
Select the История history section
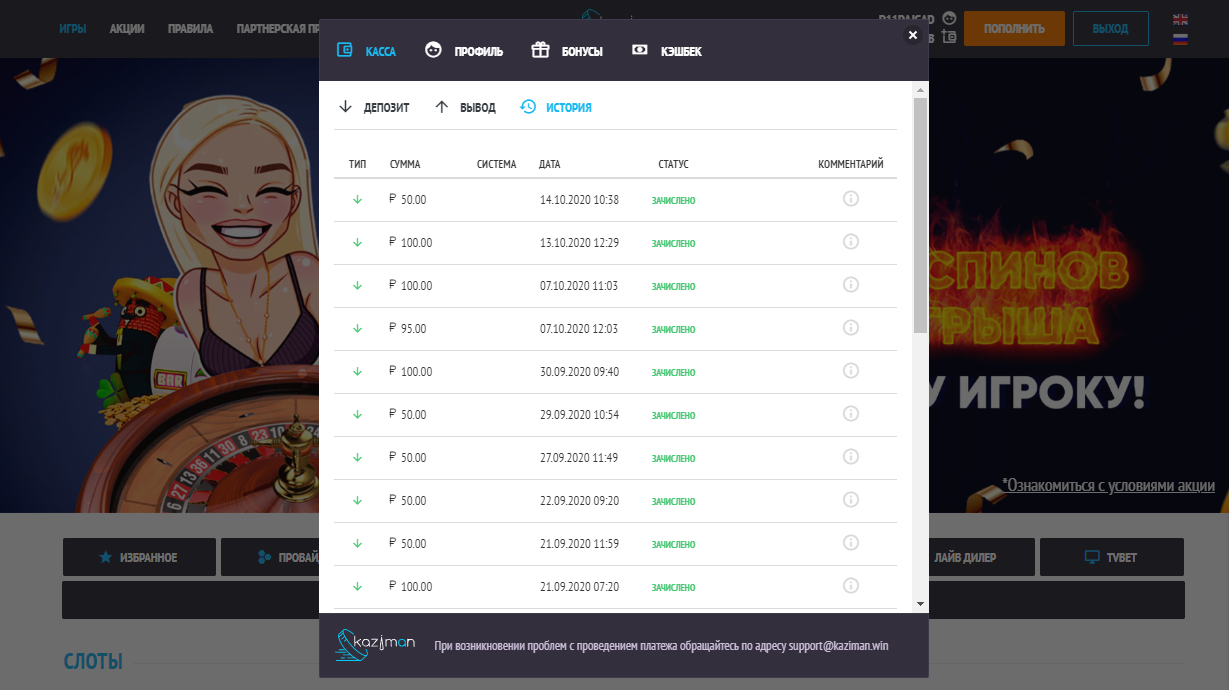click(556, 107)
